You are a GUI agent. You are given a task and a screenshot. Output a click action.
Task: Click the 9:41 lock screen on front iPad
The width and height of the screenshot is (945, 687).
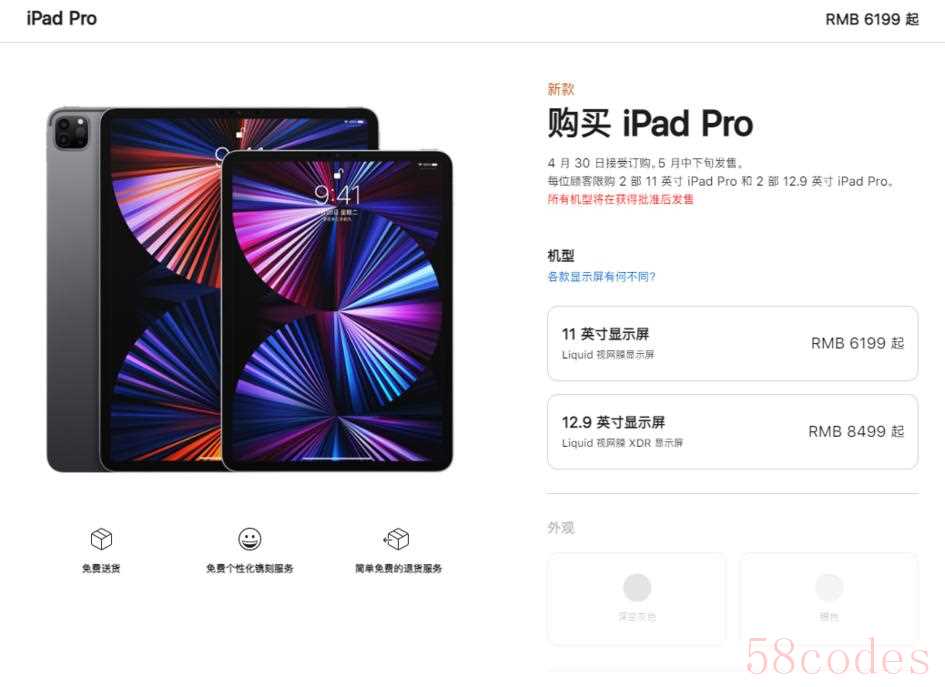pyautogui.click(x=338, y=194)
